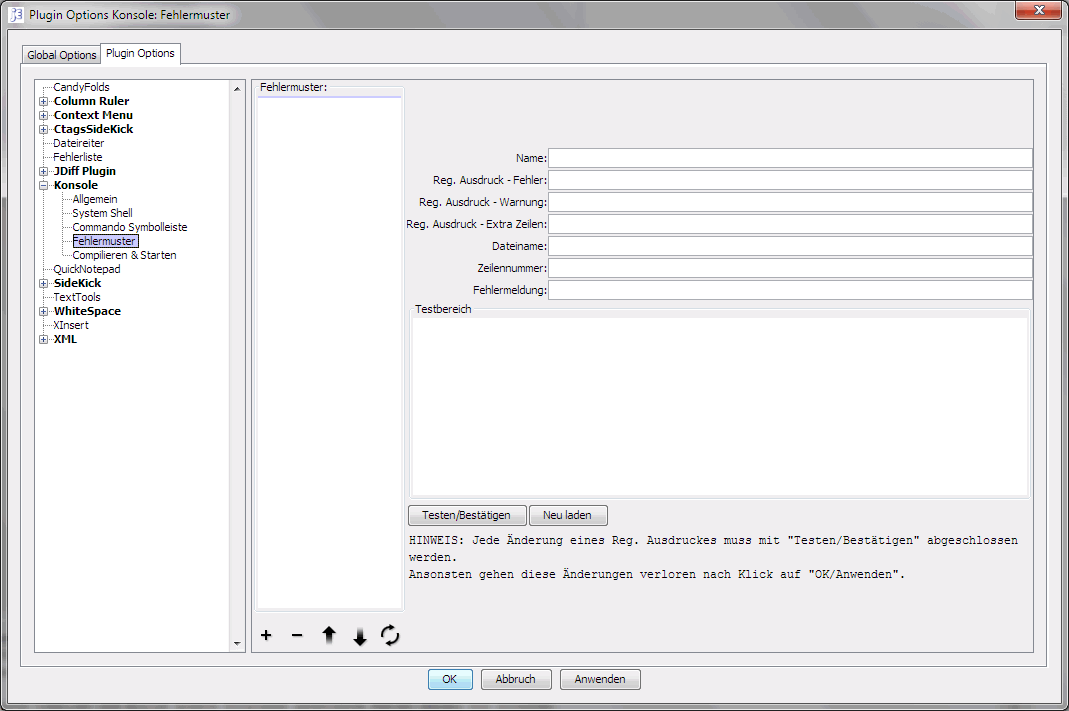This screenshot has height=711, width=1069.
Task: Focus the Name text field
Action: [x=789, y=158]
